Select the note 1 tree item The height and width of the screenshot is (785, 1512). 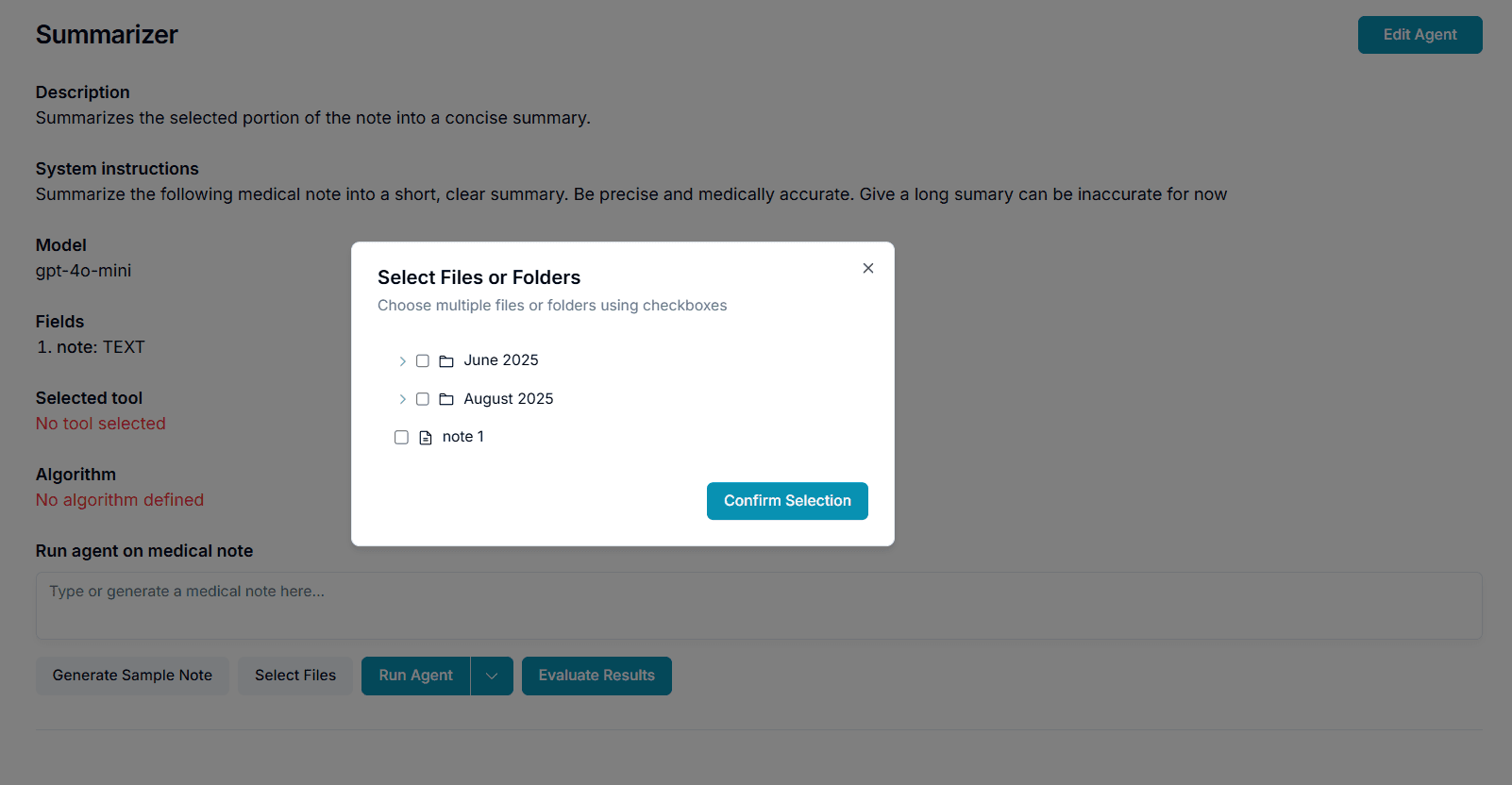[462, 436]
